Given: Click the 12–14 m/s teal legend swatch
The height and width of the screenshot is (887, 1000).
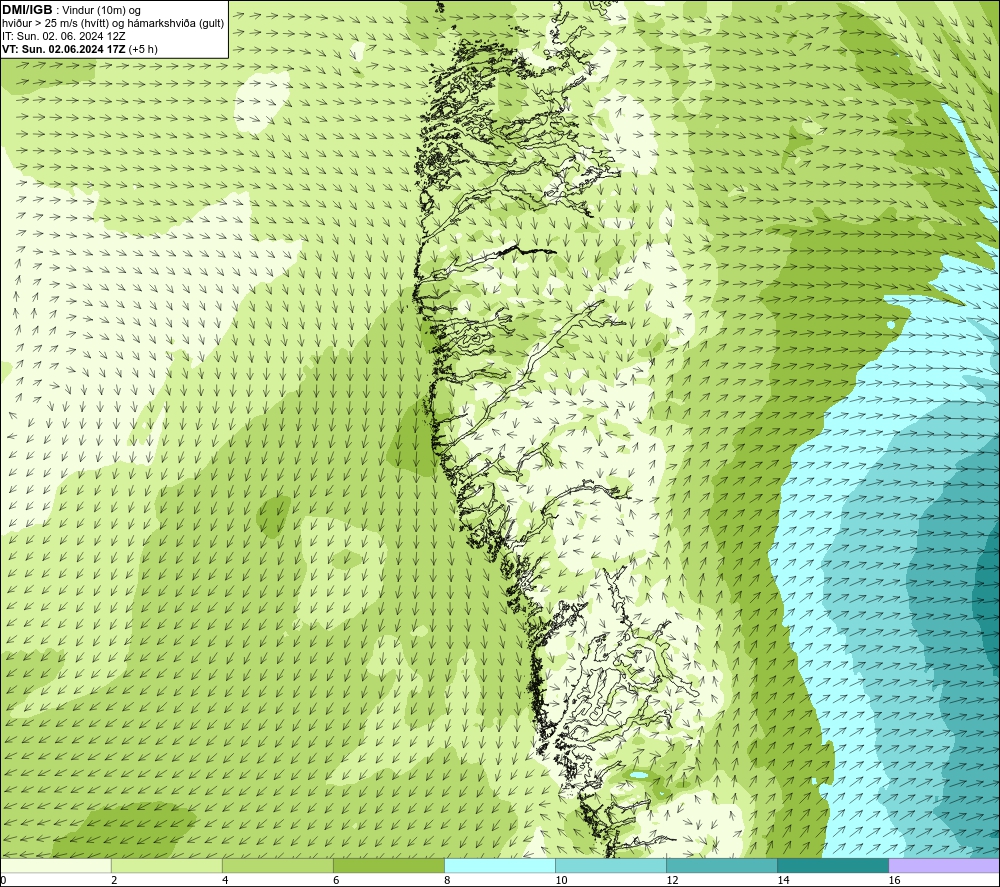Looking at the screenshot, I should point(721,865).
